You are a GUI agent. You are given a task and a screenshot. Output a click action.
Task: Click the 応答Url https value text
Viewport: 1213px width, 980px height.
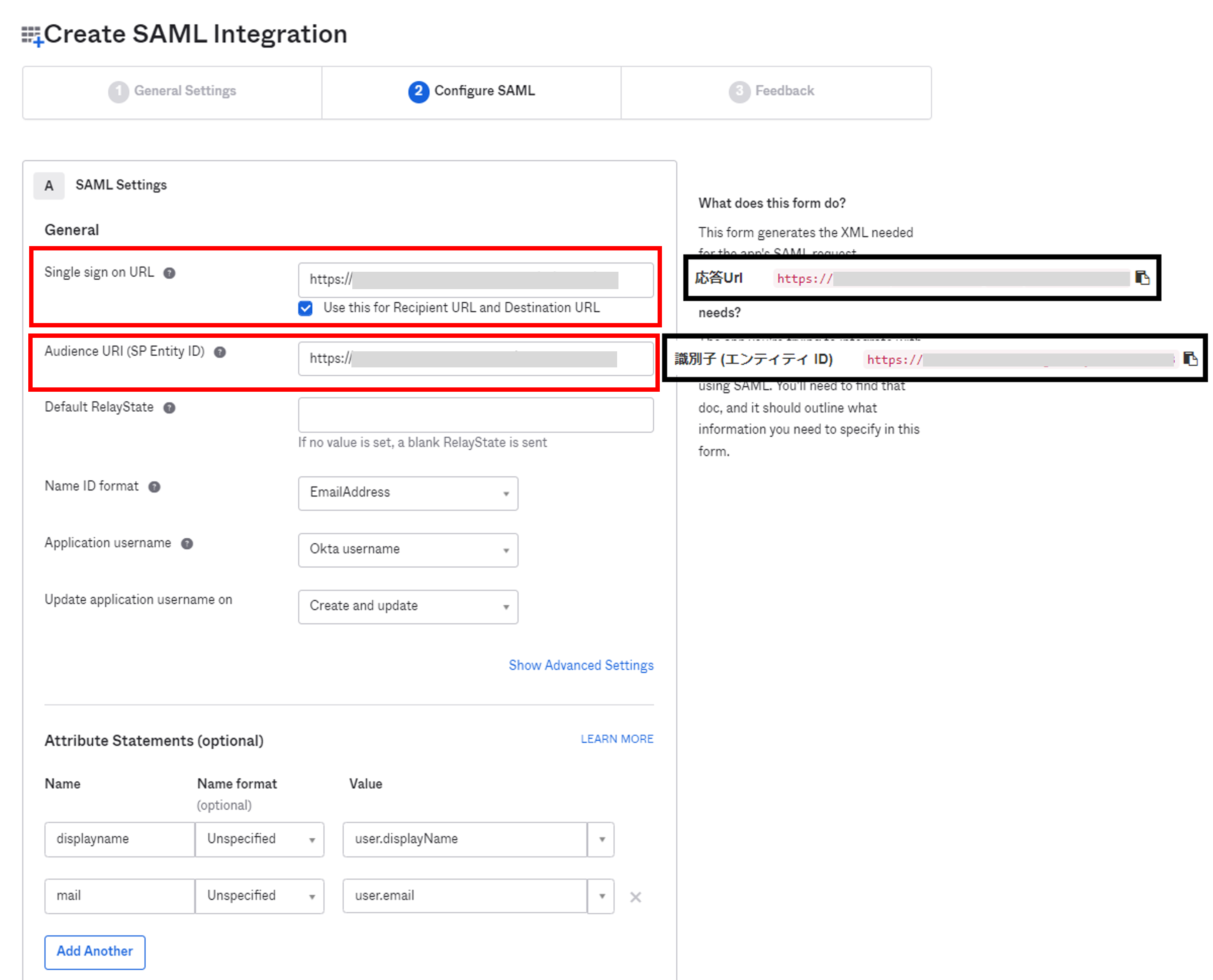(952, 278)
